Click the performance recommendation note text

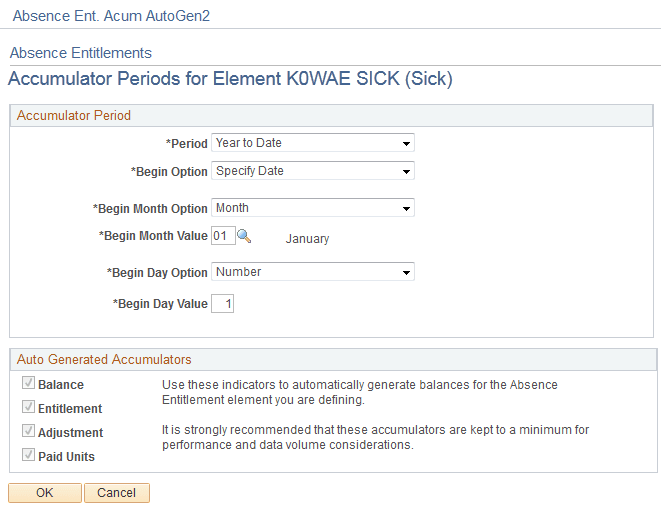[x=375, y=438]
